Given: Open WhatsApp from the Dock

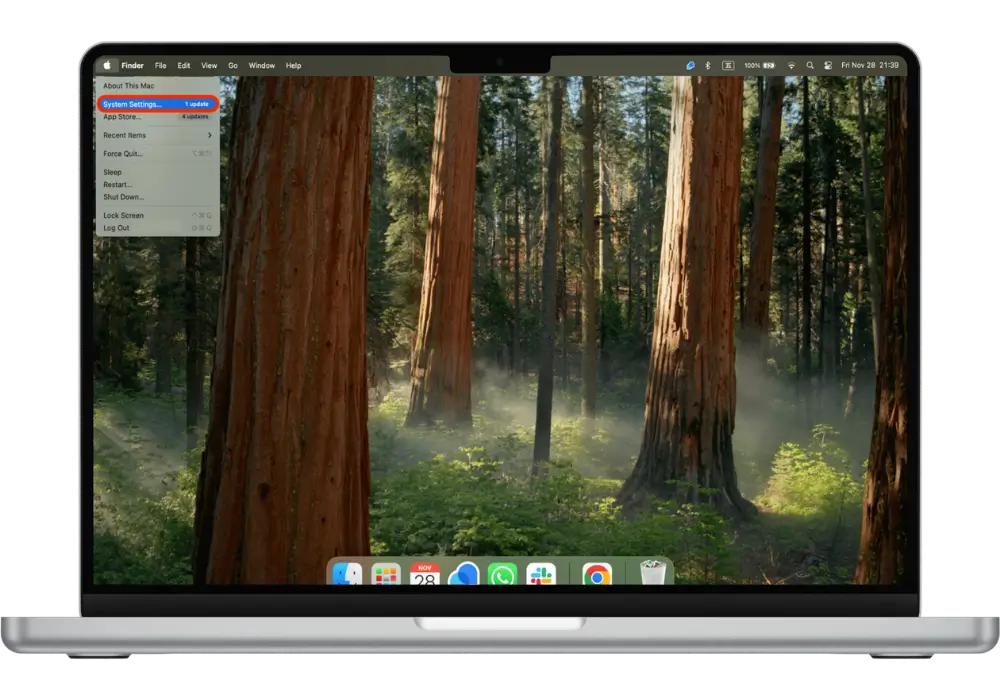Looking at the screenshot, I should click(502, 575).
